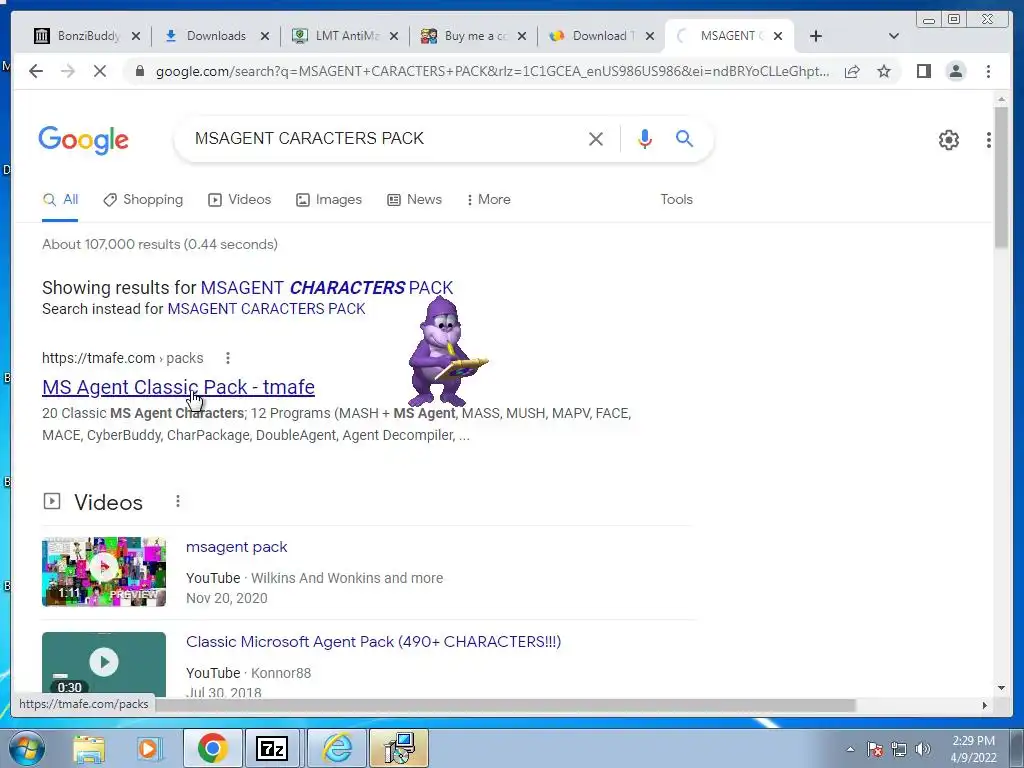Launch Windows Media Player from taskbar
The width and height of the screenshot is (1024, 768).
pyautogui.click(x=149, y=748)
